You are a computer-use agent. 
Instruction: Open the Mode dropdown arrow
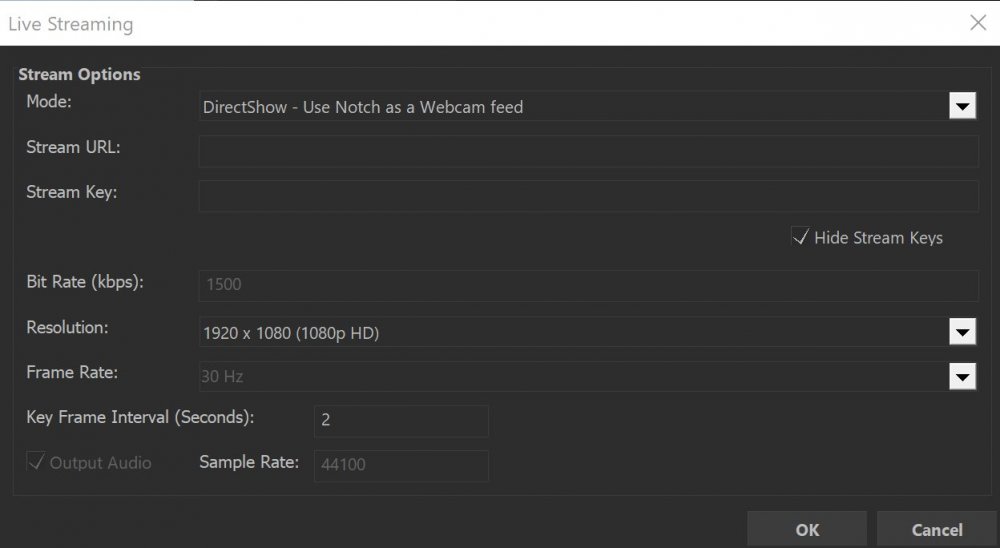(961, 106)
